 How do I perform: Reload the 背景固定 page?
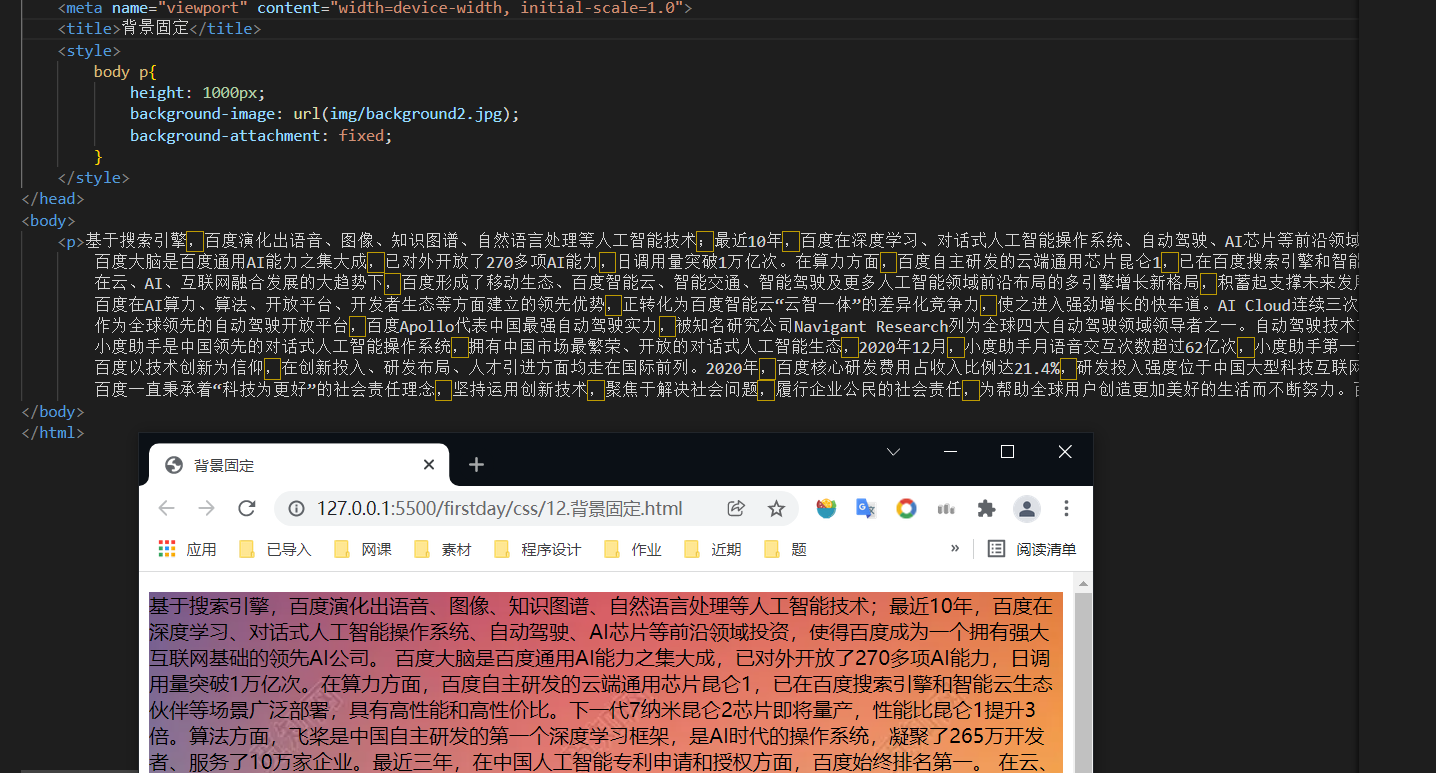coord(247,508)
